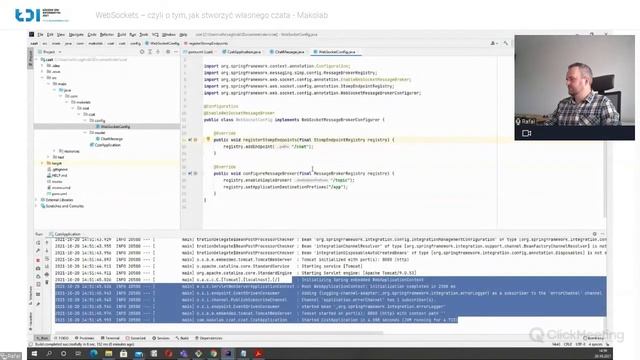This screenshot has height=360, width=640.
Task: Click override gutter icon beside configureMessageBroker
Action: (x=190, y=173)
